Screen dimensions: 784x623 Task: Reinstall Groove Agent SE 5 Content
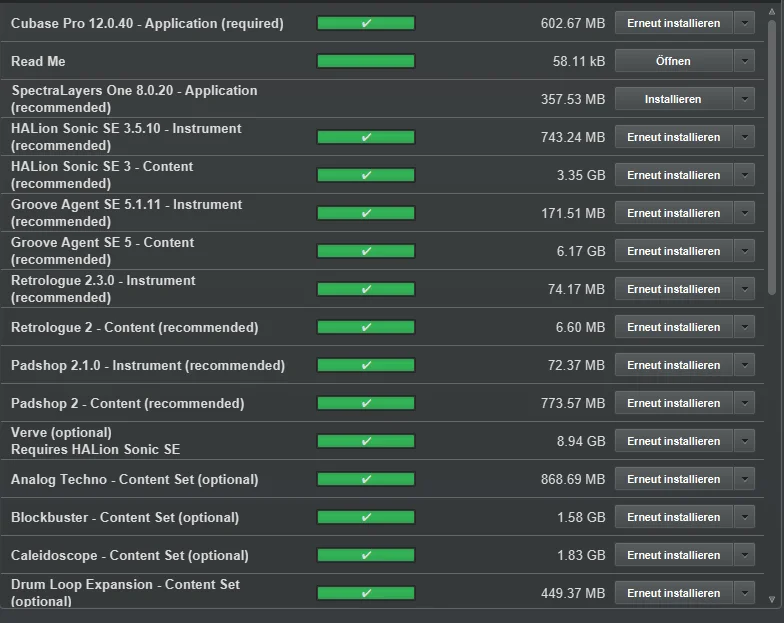point(674,251)
